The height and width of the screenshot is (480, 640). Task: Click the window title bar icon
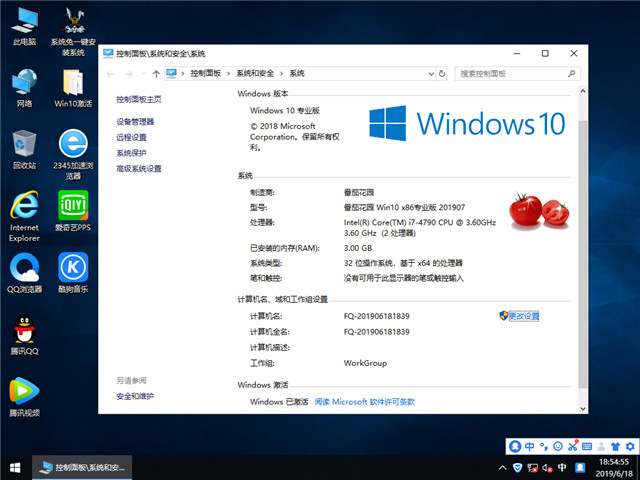click(108, 53)
